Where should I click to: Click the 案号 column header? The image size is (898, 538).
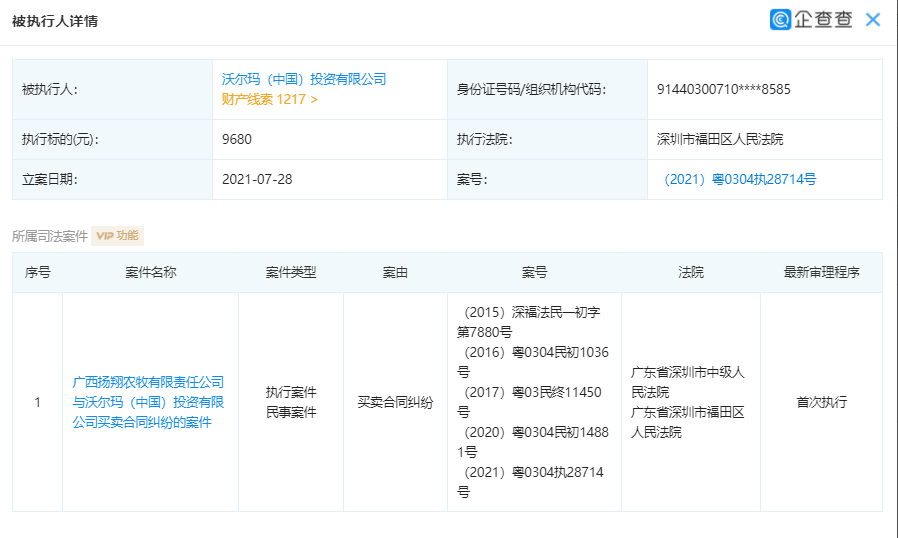pyautogui.click(x=534, y=272)
